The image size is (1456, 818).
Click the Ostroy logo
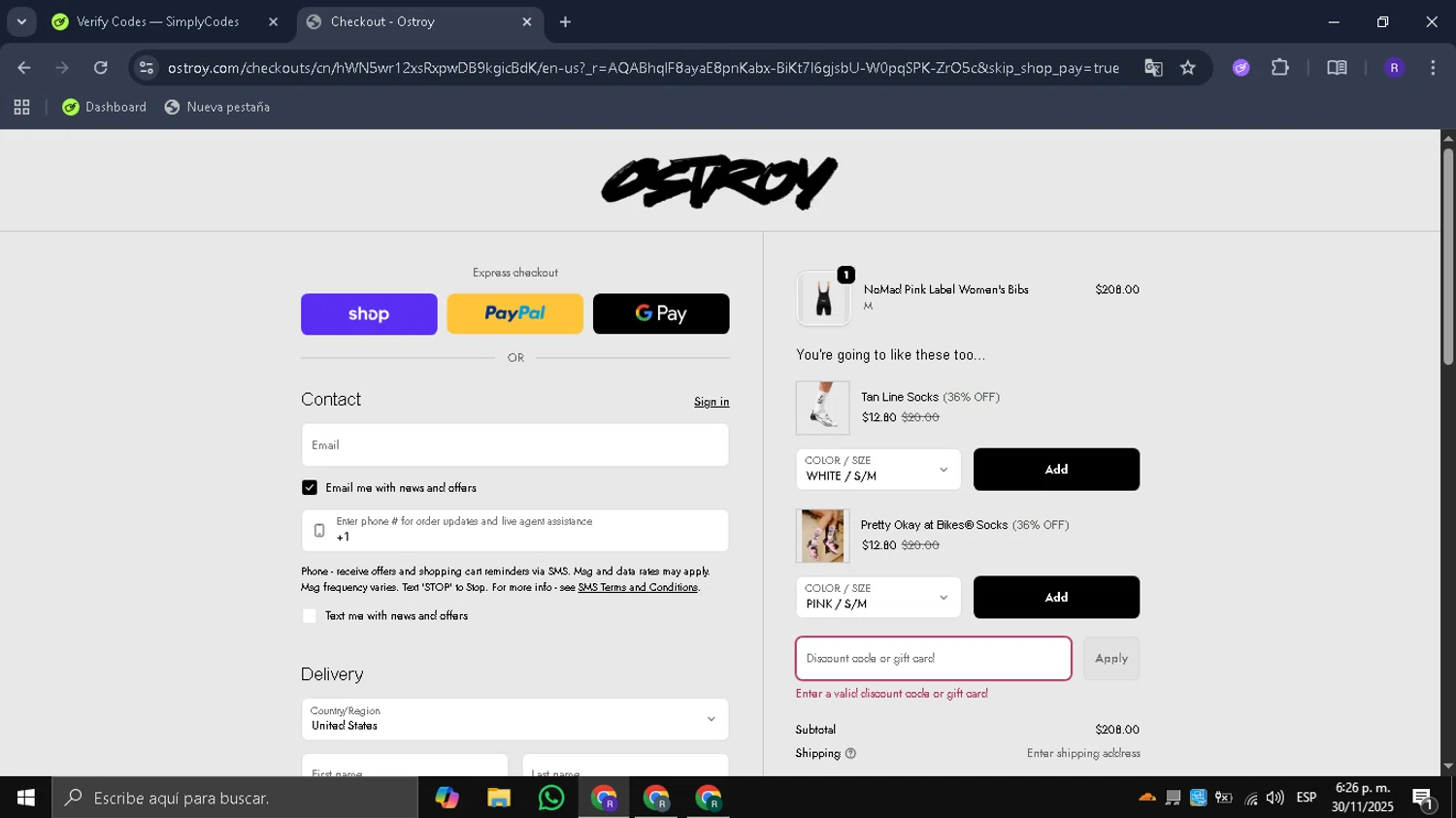coord(719,181)
